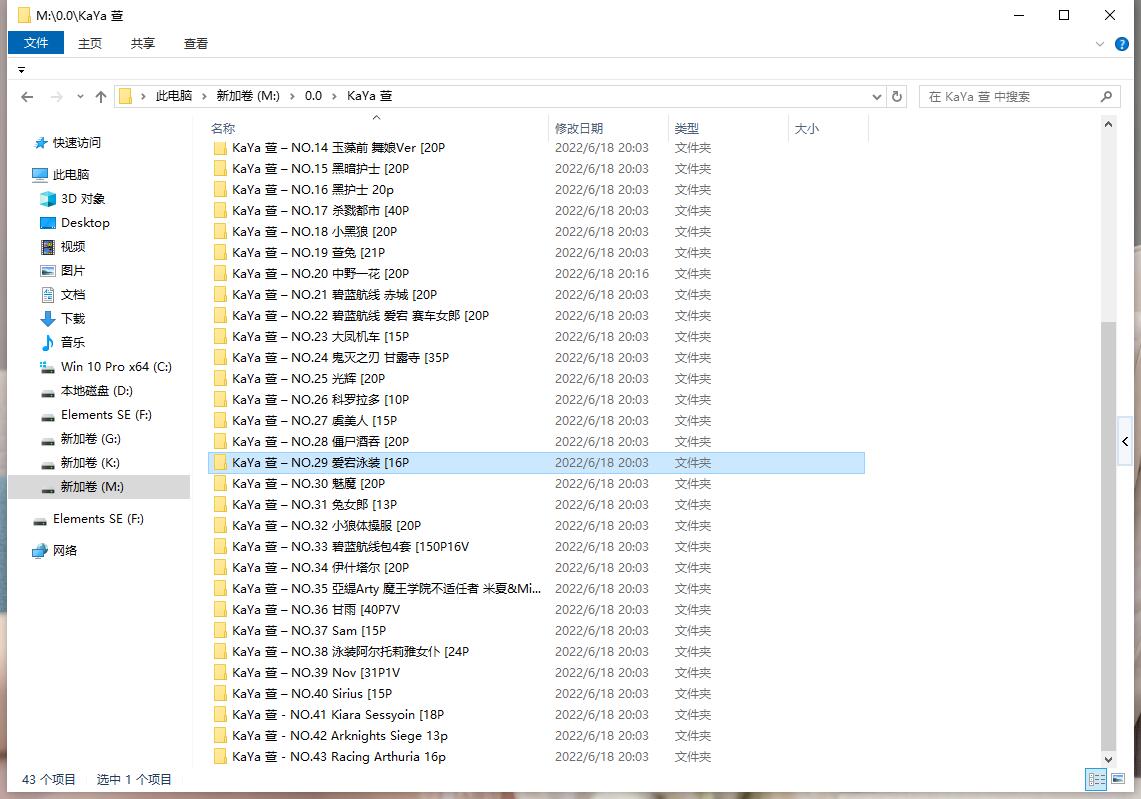Expand the breadcrumb chevron after 0.0
The image size is (1141, 799).
[334, 96]
